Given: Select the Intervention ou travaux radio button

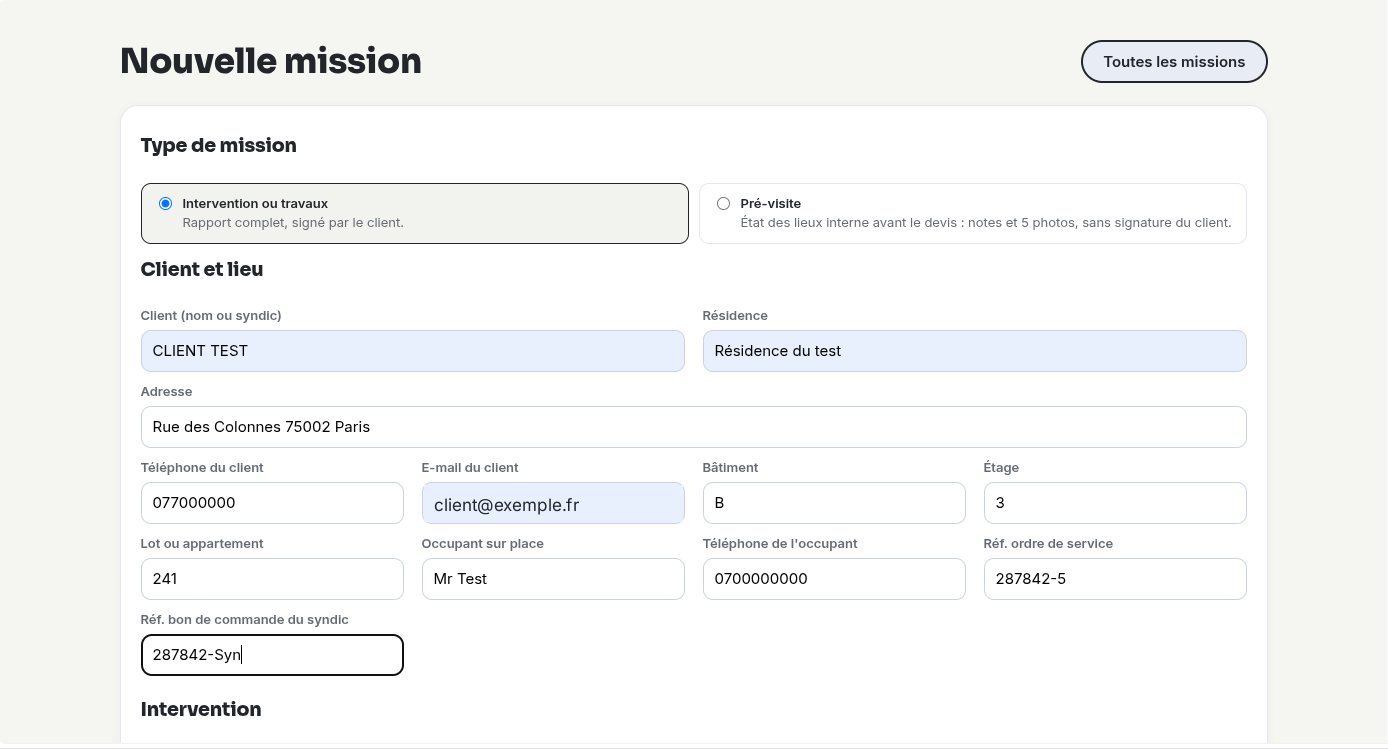Looking at the screenshot, I should click(x=166, y=203).
